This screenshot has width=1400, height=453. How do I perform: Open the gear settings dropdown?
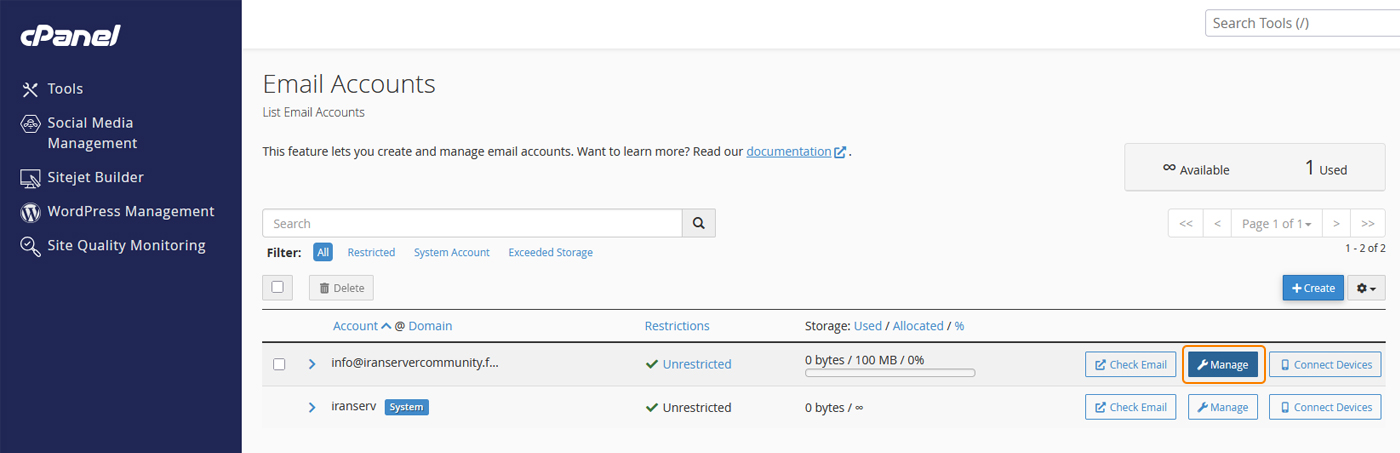(x=1366, y=288)
